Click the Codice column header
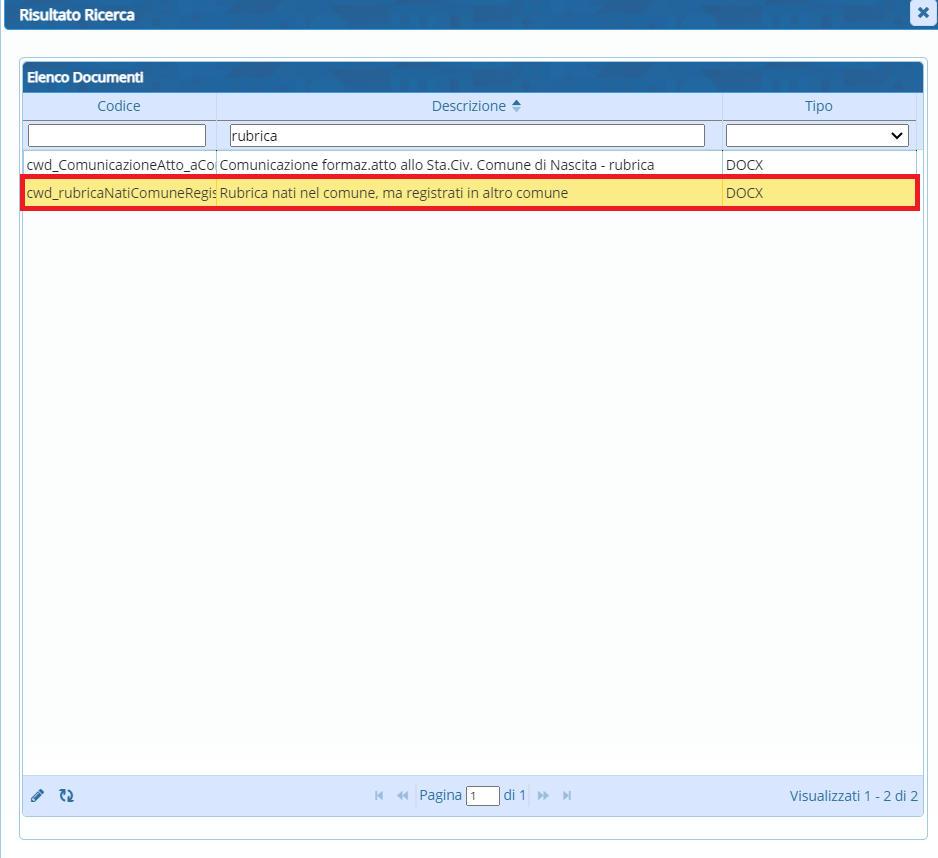Screen dimensions: 938x858 tap(119, 106)
